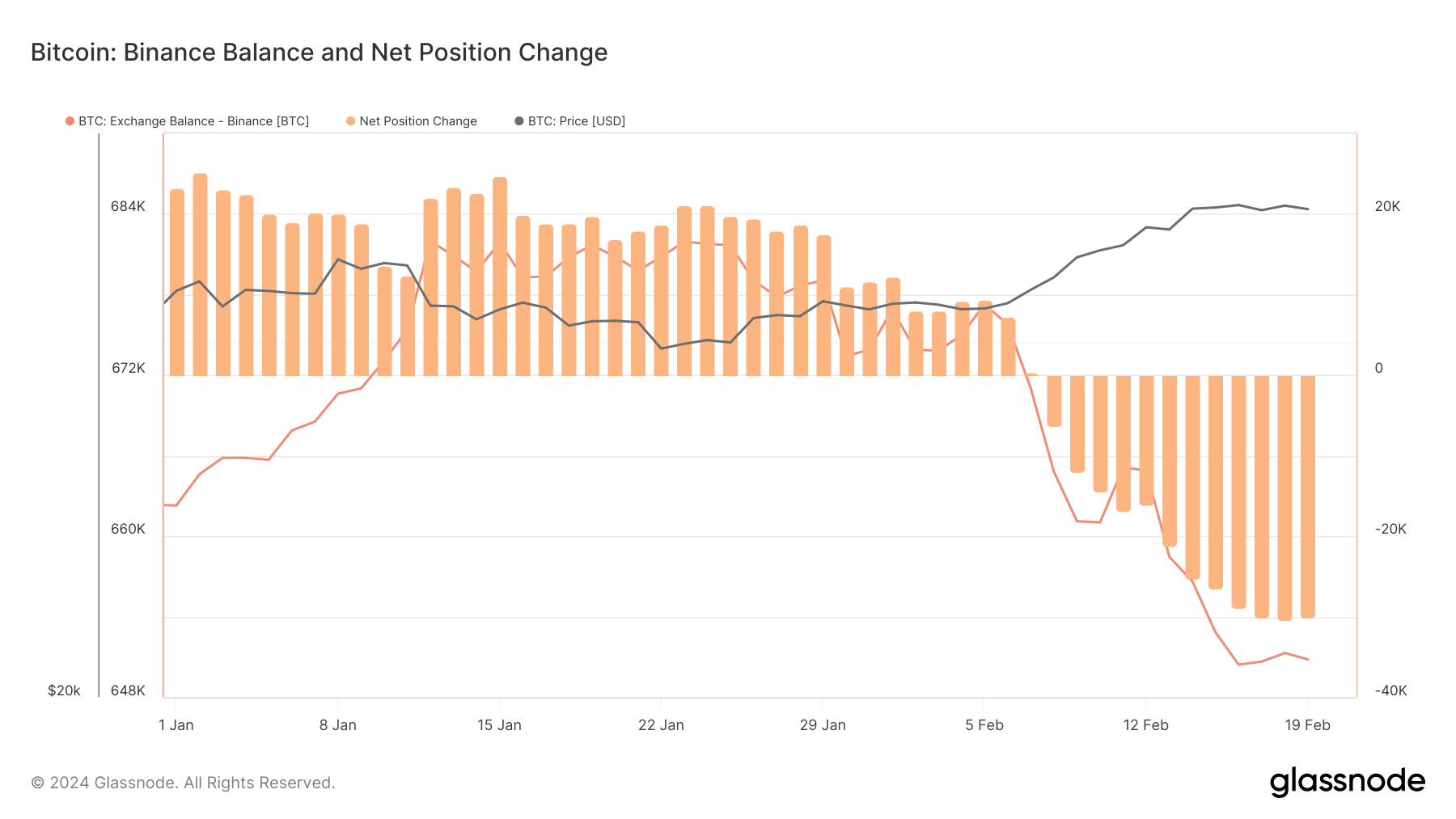The width and height of the screenshot is (1456, 819).
Task: Click the -20K right axis label
Action: point(1390,530)
